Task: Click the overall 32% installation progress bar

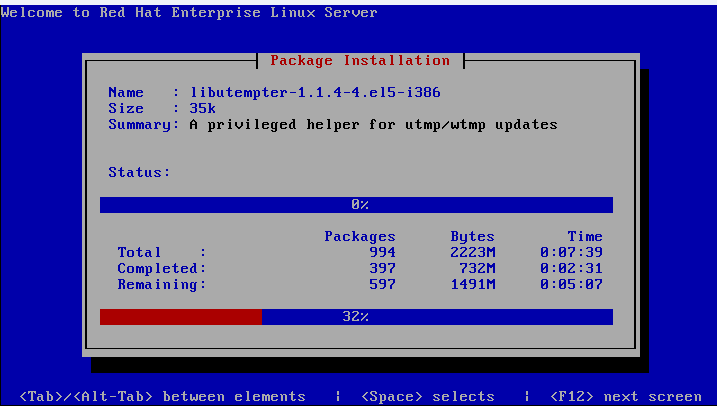Action: (x=356, y=317)
